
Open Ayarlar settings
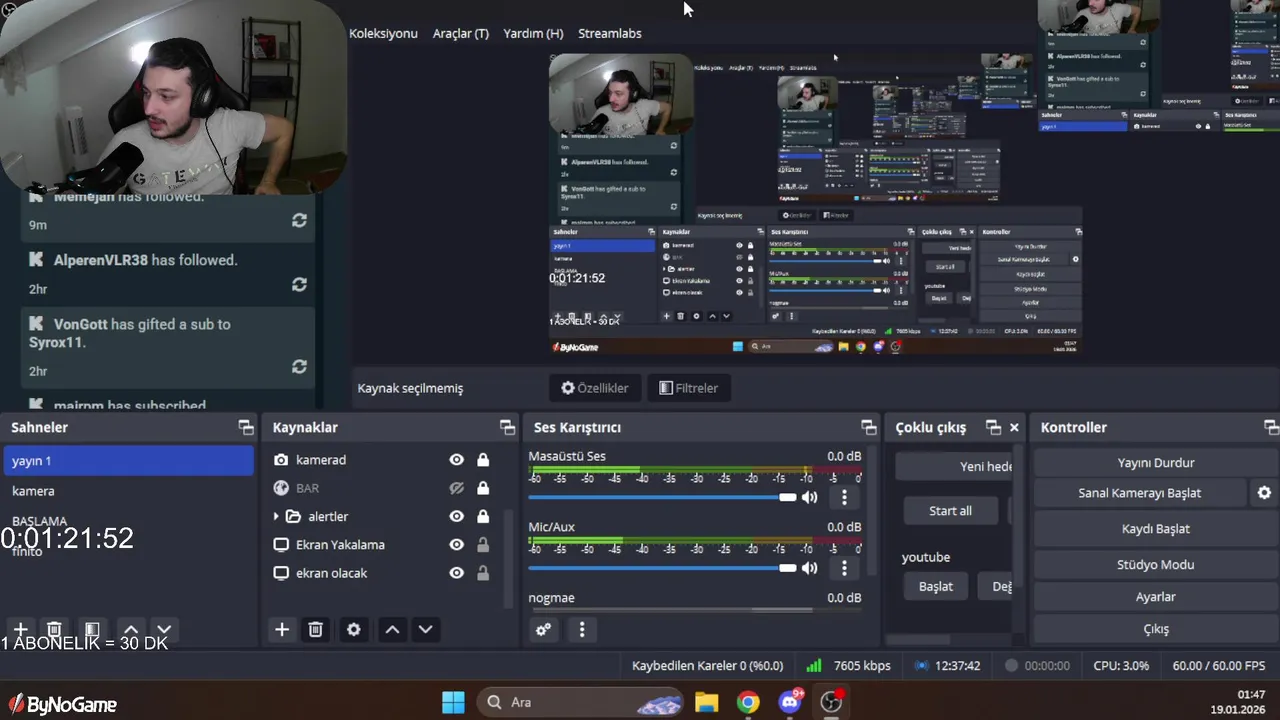tap(1156, 597)
